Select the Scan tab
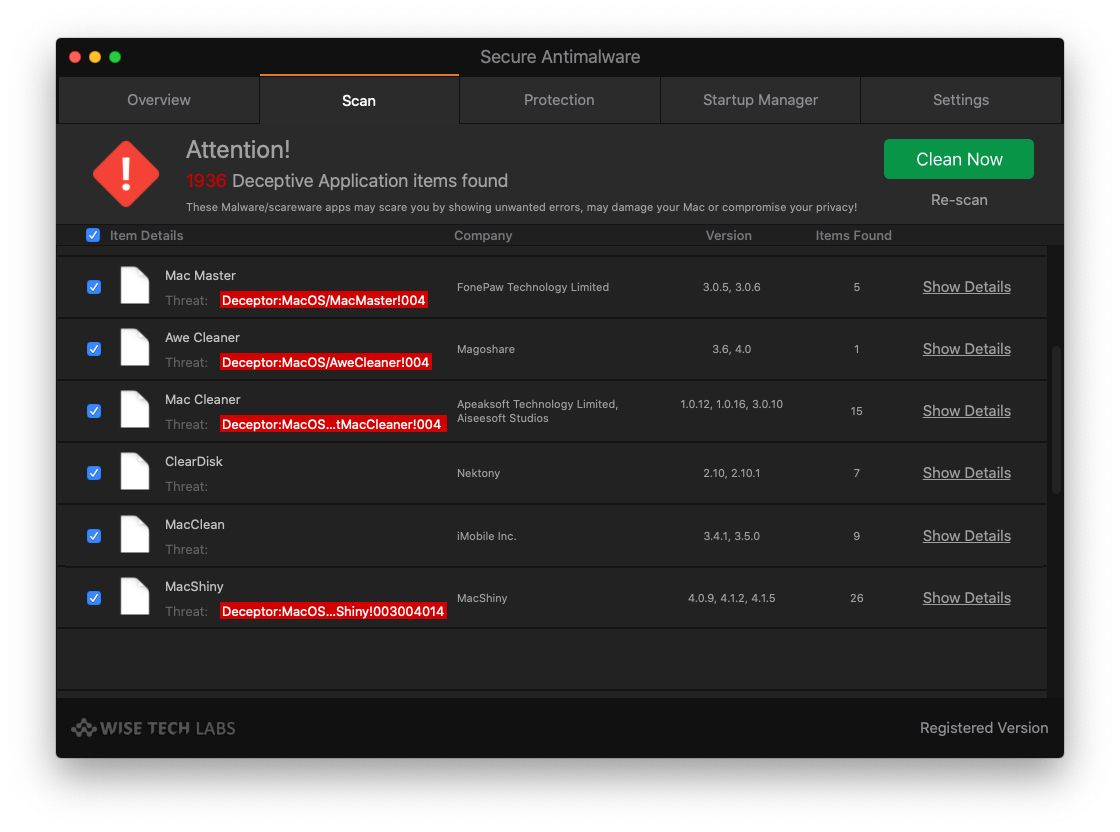The height and width of the screenshot is (832, 1120). click(359, 100)
